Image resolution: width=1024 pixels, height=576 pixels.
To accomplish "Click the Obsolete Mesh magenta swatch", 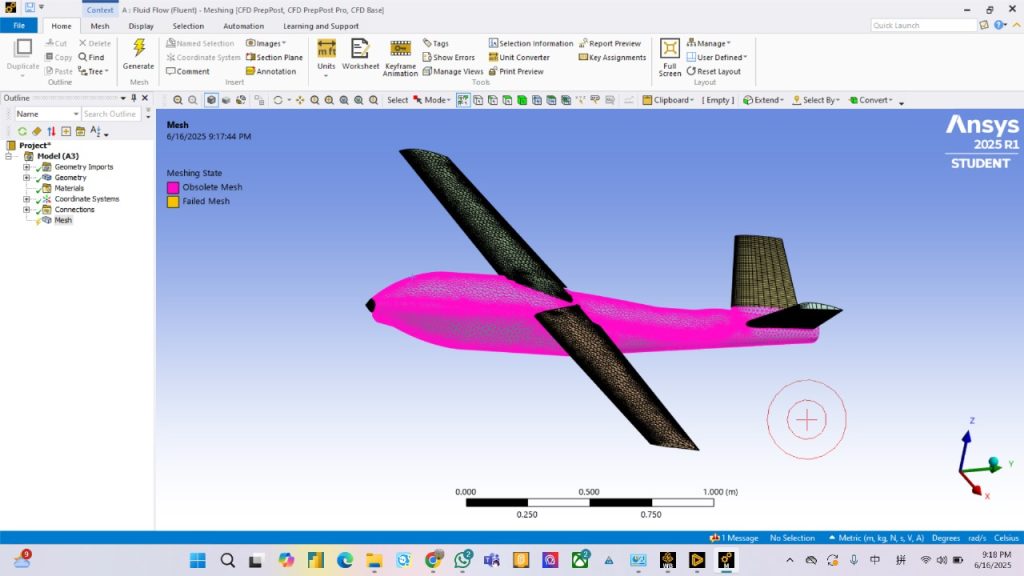I will tap(173, 187).
